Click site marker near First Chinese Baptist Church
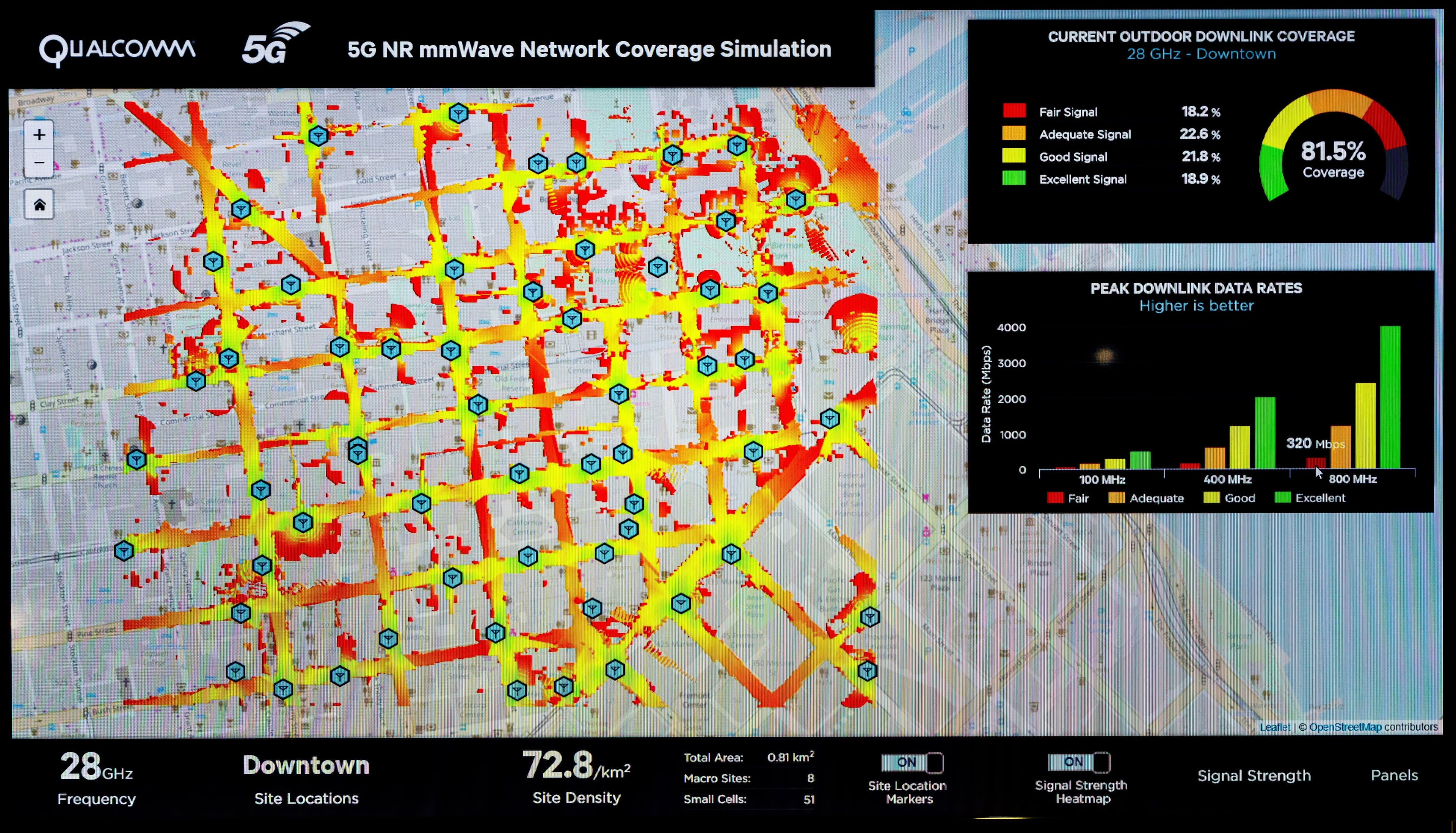This screenshot has height=833, width=1456. point(136,459)
